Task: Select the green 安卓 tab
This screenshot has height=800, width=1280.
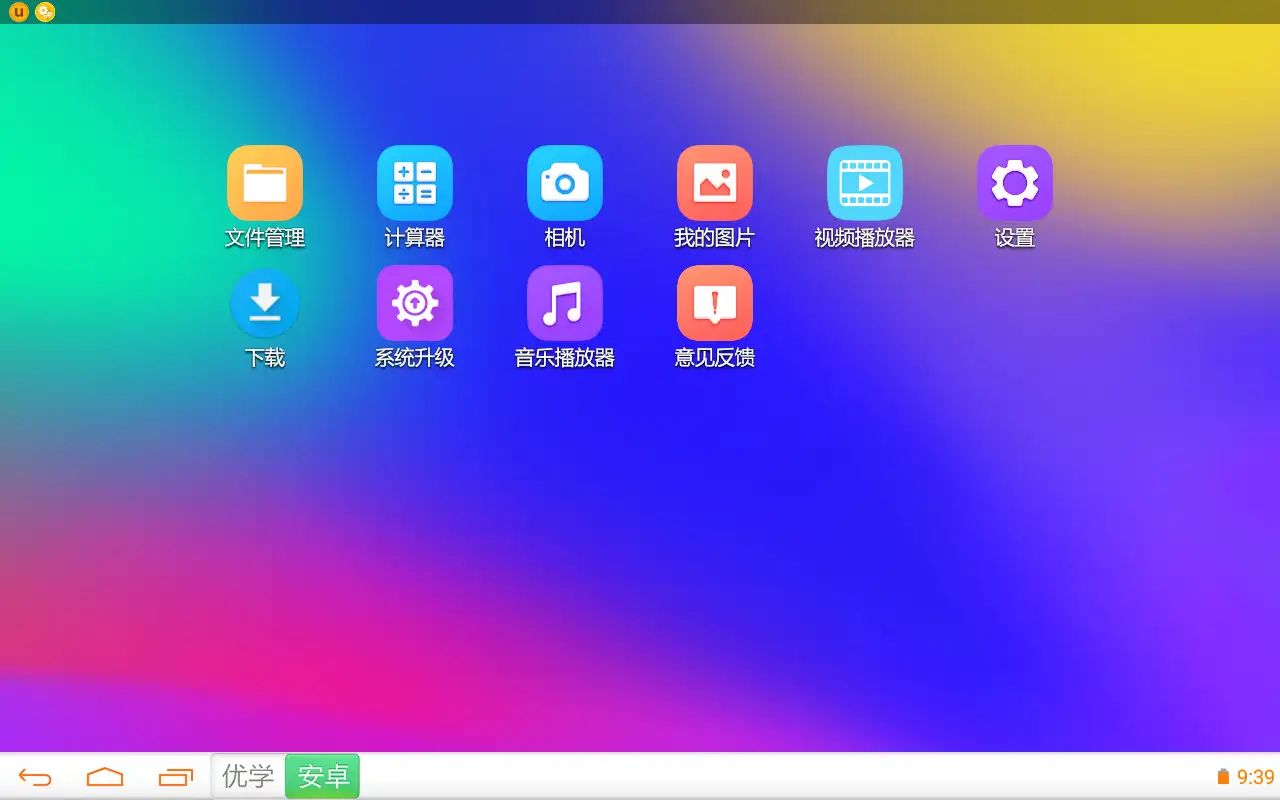Action: point(323,776)
